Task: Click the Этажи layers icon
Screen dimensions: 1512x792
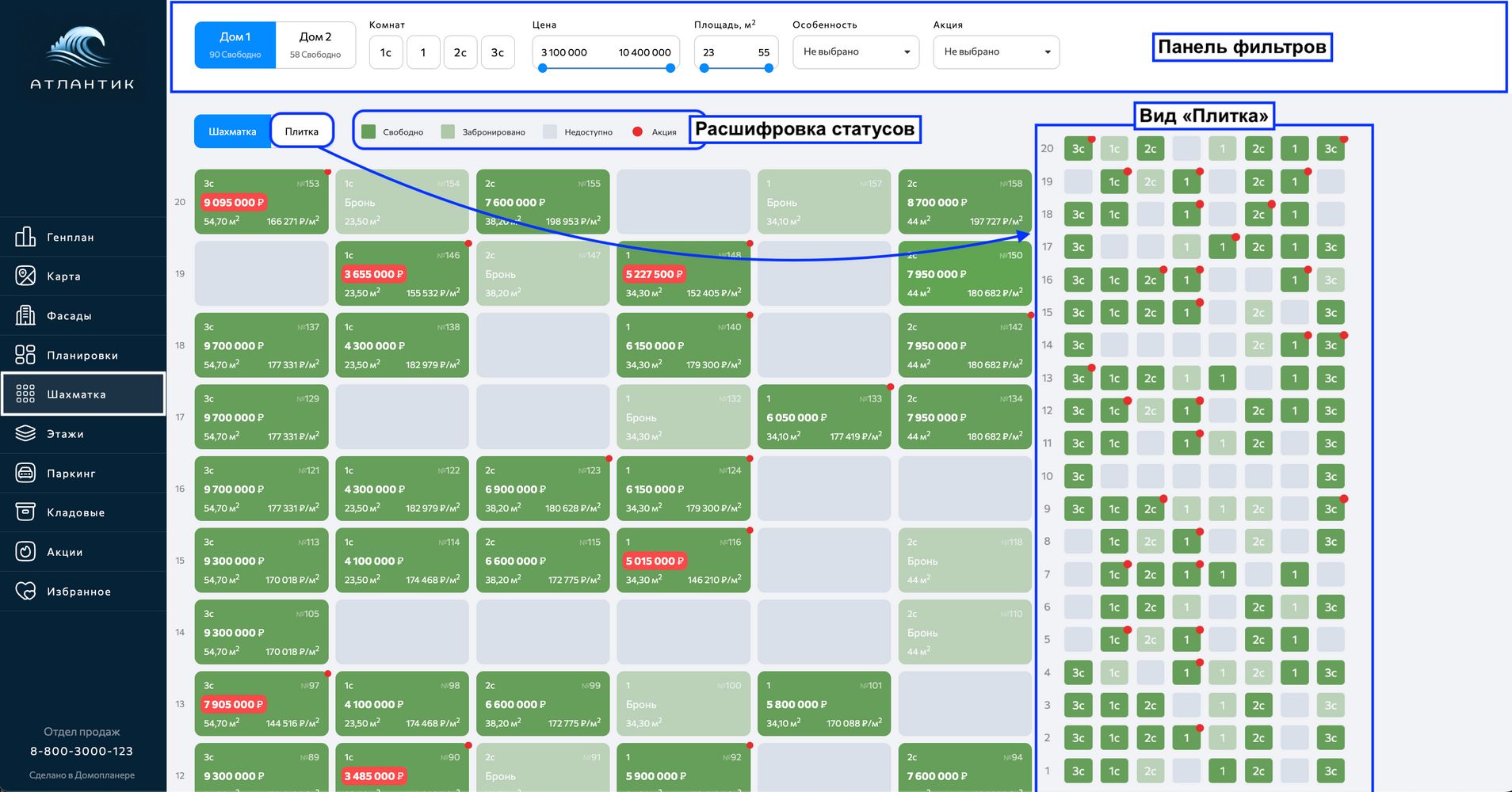Action: [25, 433]
